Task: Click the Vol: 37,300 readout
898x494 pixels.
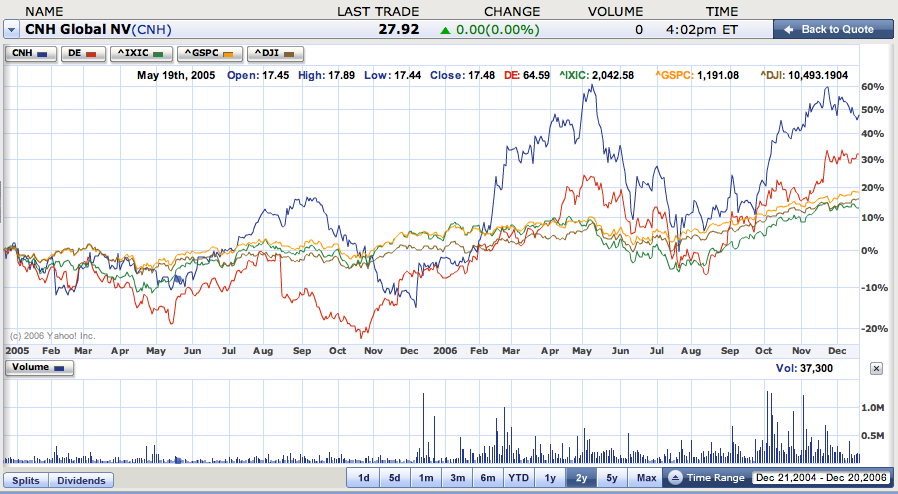Action: coord(804,368)
